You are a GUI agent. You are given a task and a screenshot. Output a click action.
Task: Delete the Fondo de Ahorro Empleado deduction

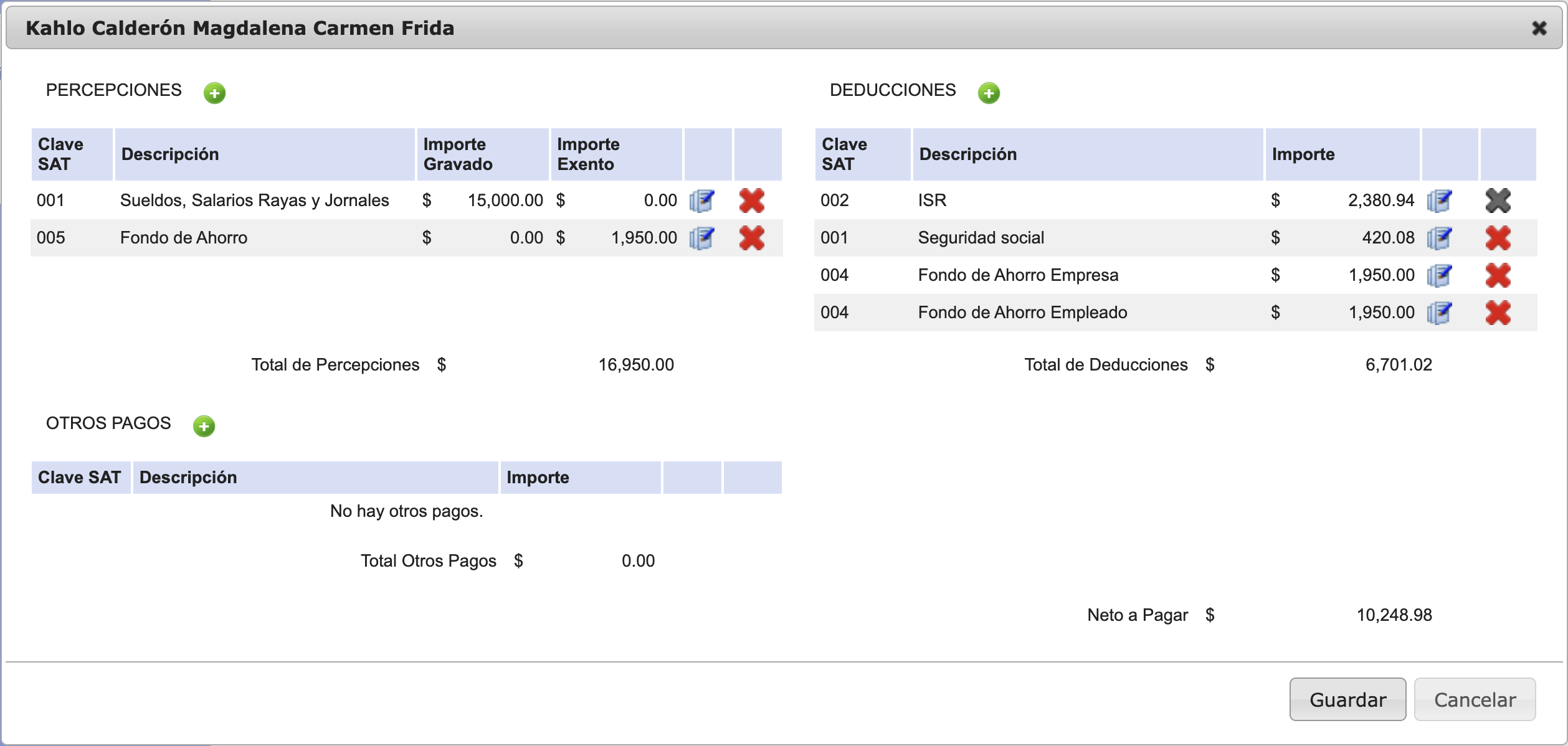coord(1498,313)
